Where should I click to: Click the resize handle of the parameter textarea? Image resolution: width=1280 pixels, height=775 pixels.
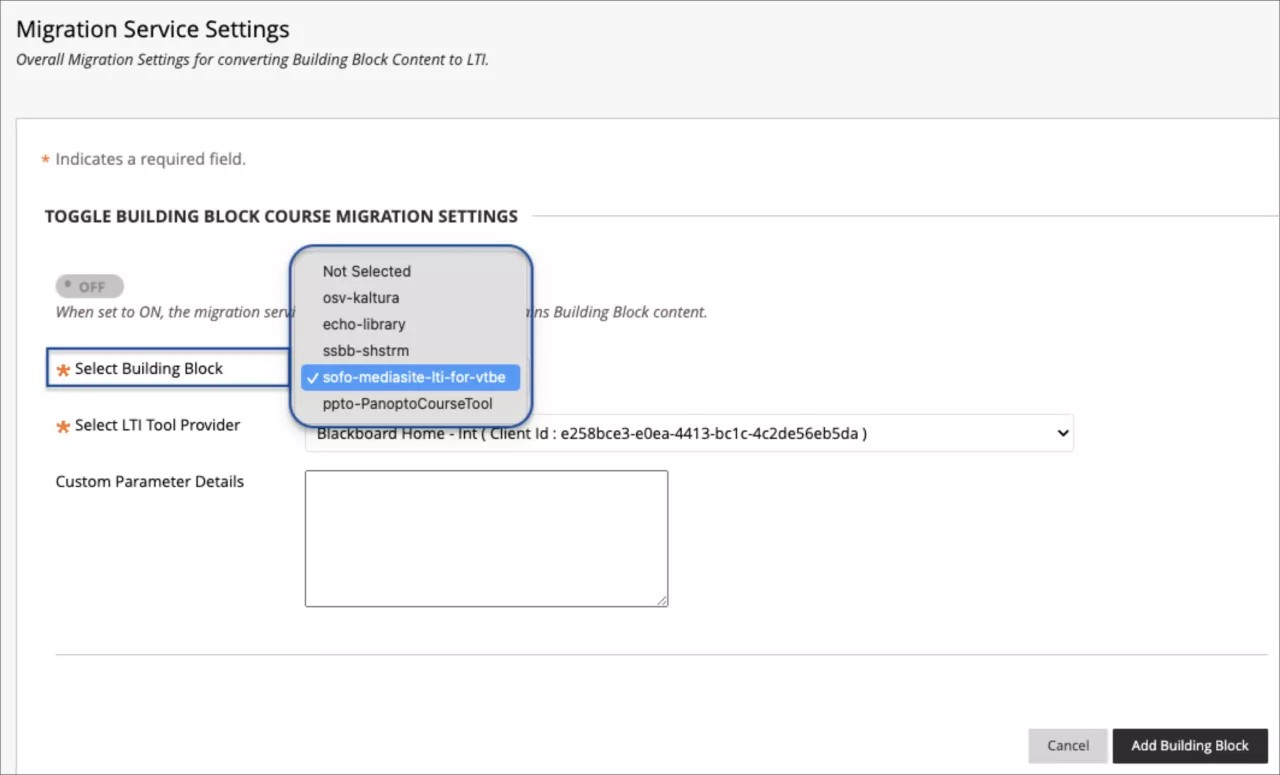point(661,599)
